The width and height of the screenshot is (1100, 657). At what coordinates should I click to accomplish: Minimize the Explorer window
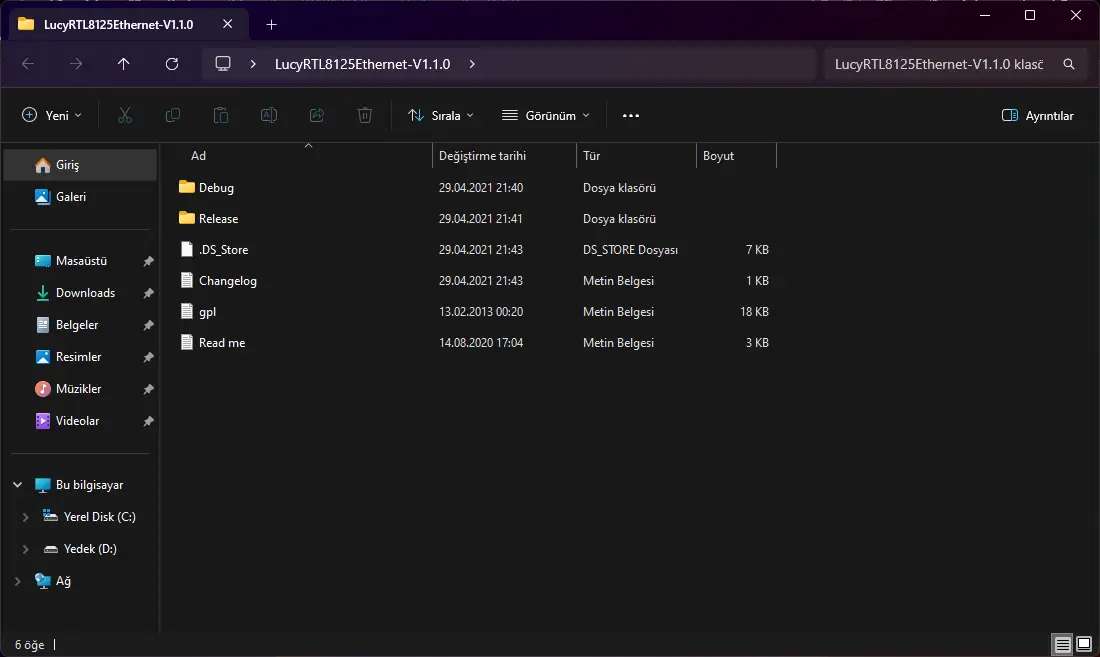(x=985, y=15)
